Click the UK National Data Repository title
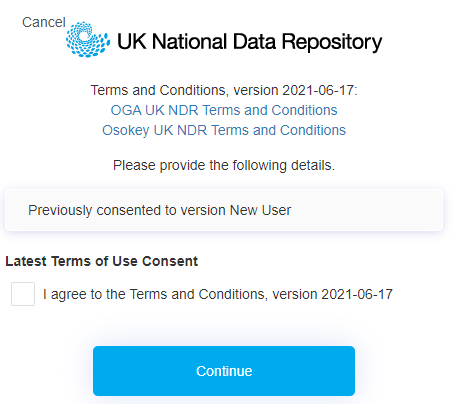The image size is (454, 404). coord(250,42)
